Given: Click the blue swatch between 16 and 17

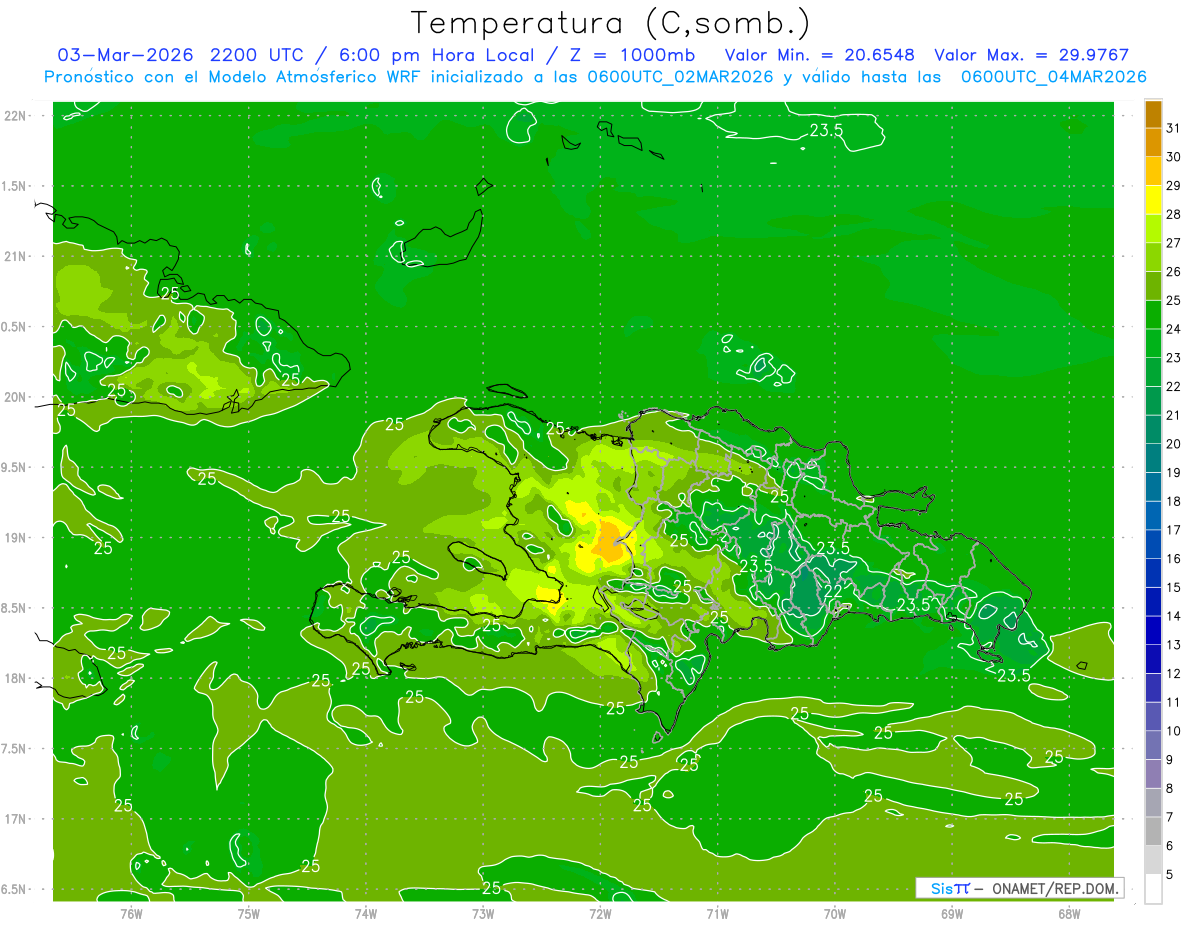Looking at the screenshot, I should click(1153, 544).
